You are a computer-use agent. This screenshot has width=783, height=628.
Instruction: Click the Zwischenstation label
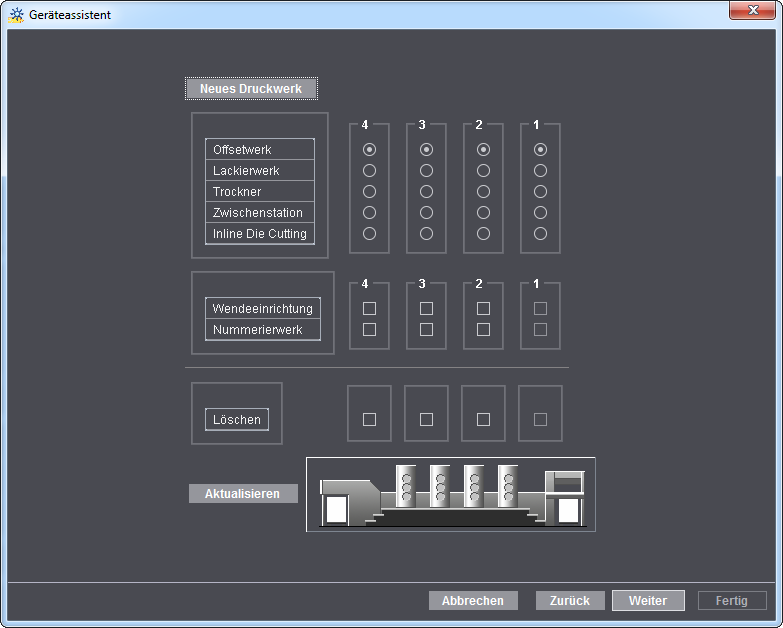tap(258, 213)
